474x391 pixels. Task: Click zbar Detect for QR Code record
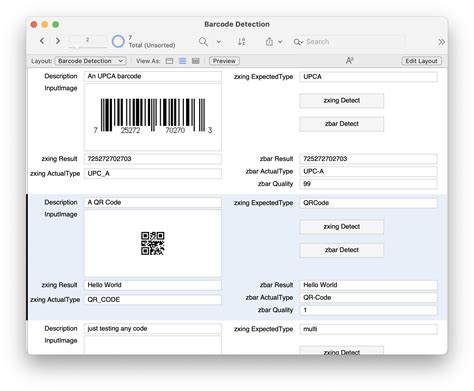(342, 250)
